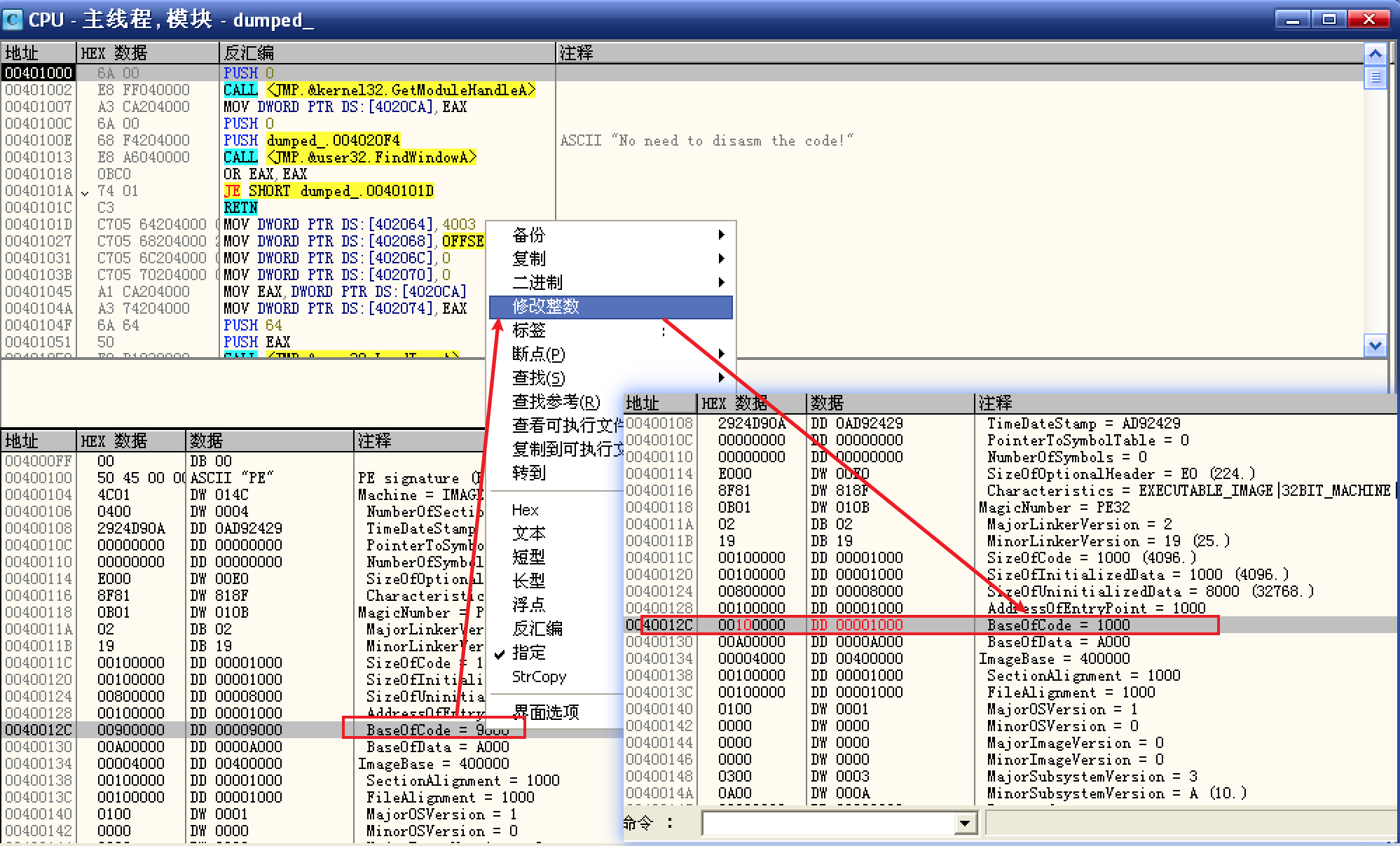
Task: Expand the 复制 submenu arrow
Action: pyautogui.click(x=721, y=259)
